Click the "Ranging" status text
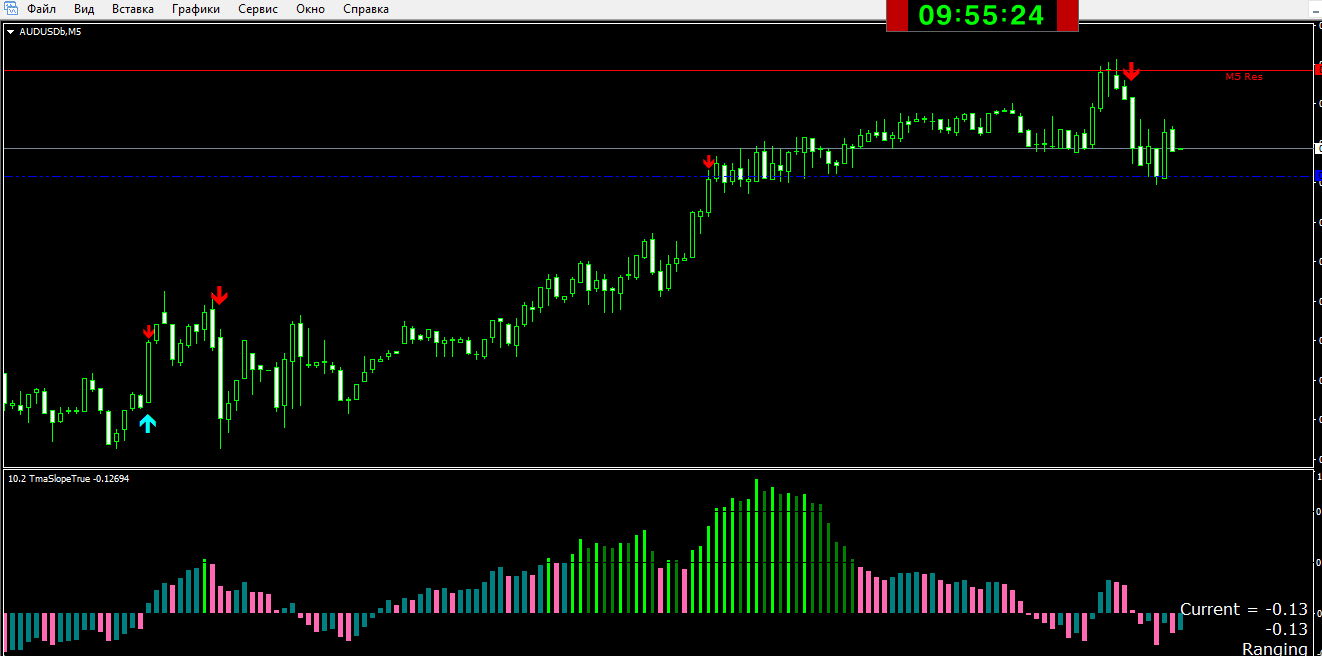Screen dimensions: 1322x656 [x=1275, y=649]
